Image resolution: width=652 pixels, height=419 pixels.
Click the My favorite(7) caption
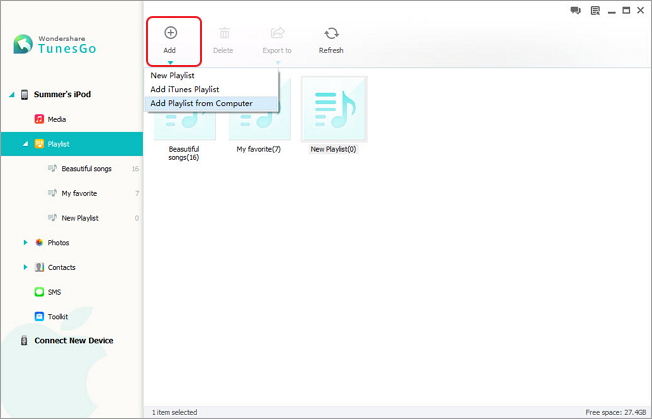(x=259, y=149)
